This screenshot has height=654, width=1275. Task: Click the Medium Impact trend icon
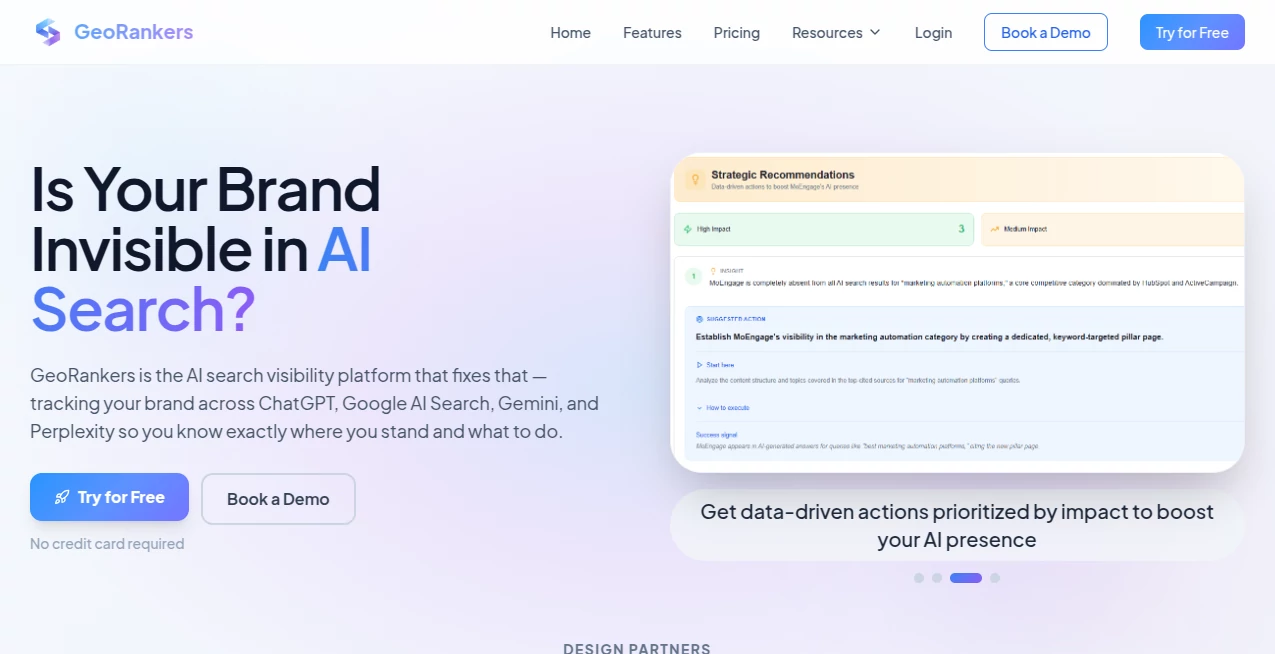(x=994, y=229)
